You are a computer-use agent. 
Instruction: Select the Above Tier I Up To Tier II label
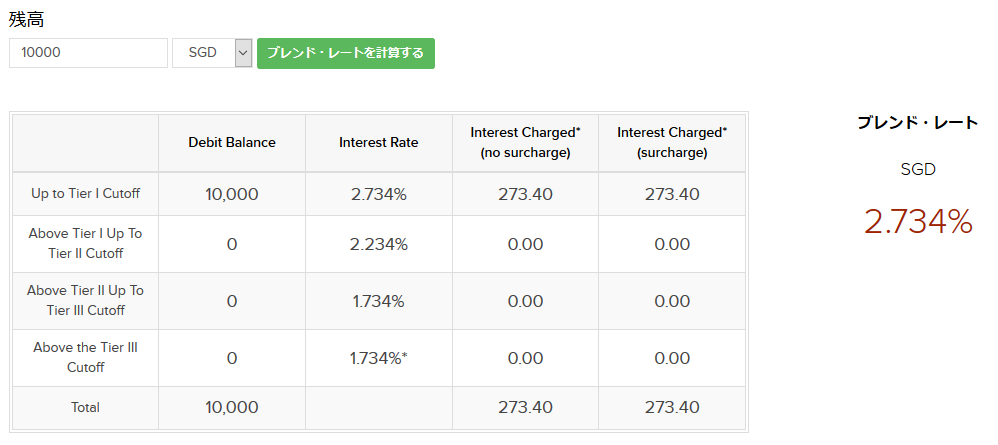(x=85, y=244)
